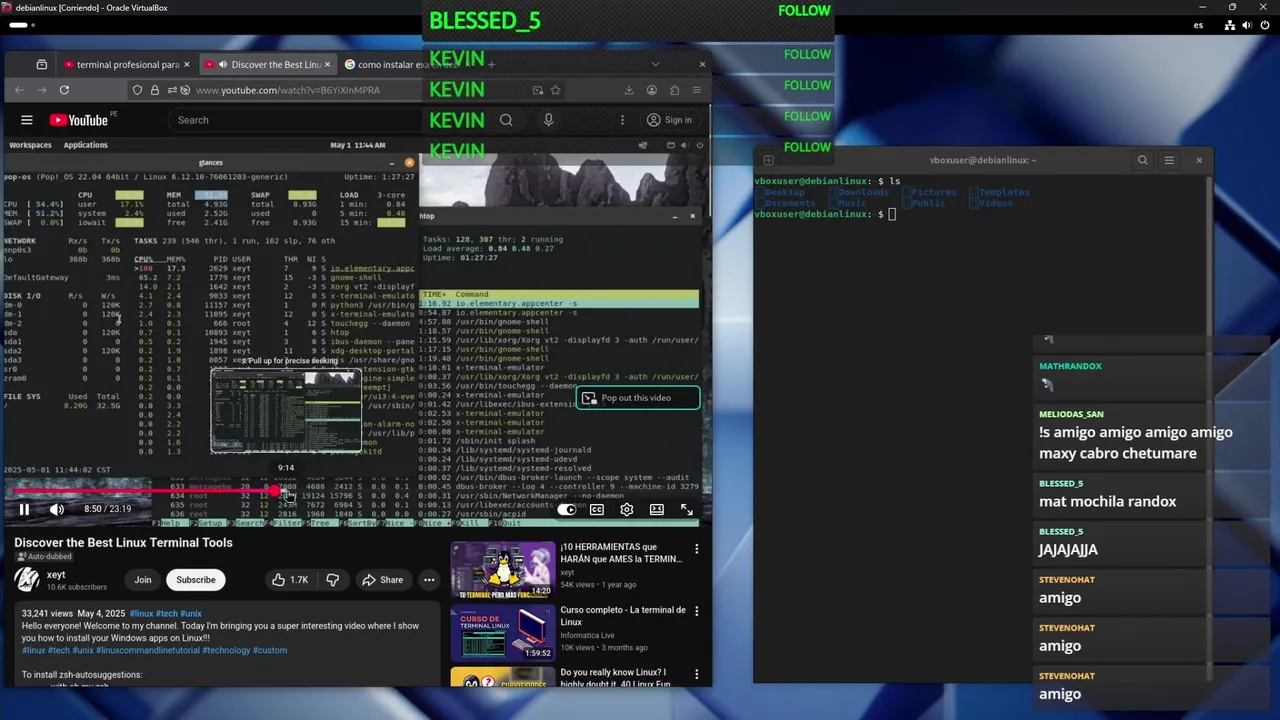
Task: Click the 'Auto-dubbed' badge
Action: tap(45, 557)
